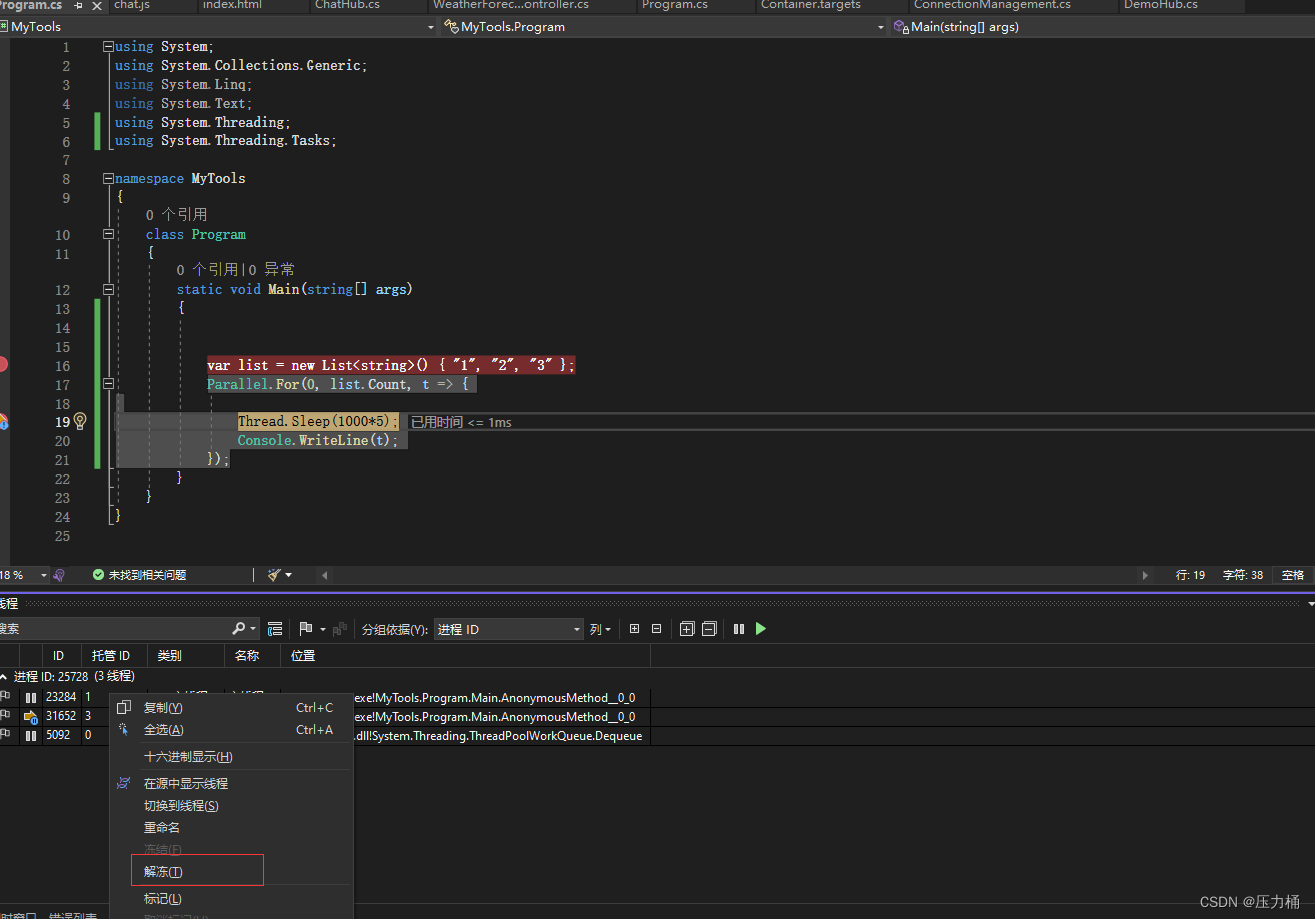This screenshot has height=919, width=1315.
Task: Click the show only flagged threads icon
Action: click(x=340, y=629)
